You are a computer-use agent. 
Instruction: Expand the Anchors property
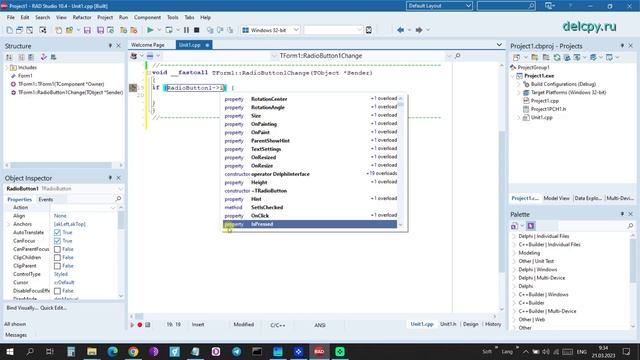pos(9,224)
